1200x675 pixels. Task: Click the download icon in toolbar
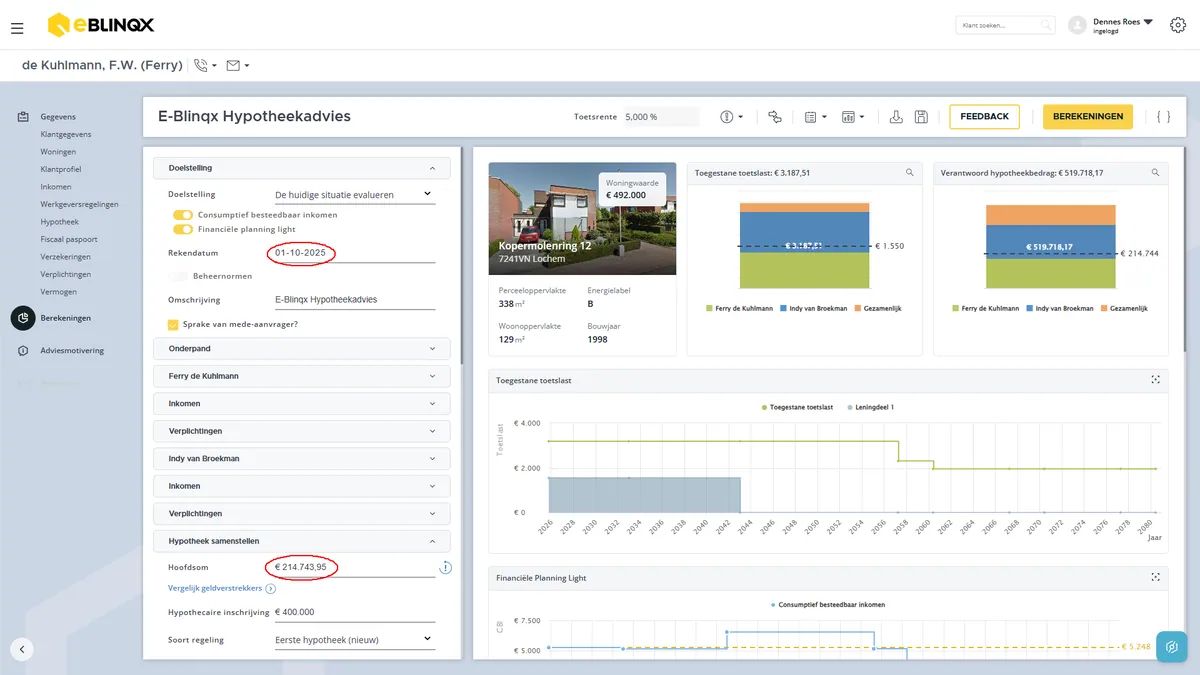(x=896, y=117)
